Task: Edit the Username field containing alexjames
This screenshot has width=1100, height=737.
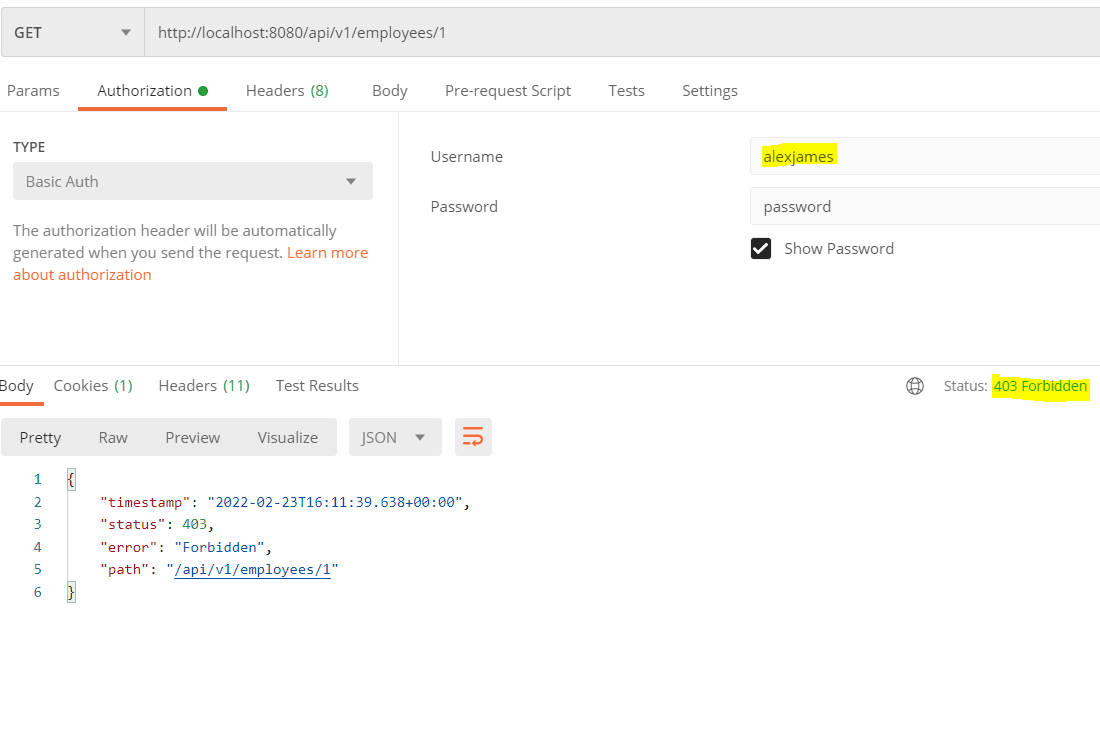Action: [x=900, y=156]
